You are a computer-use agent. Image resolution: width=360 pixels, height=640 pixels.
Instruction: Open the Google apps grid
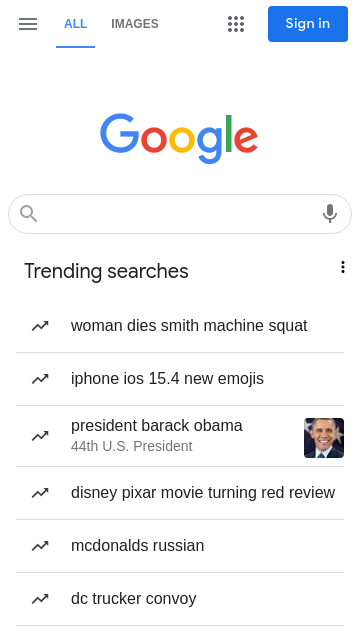click(236, 24)
